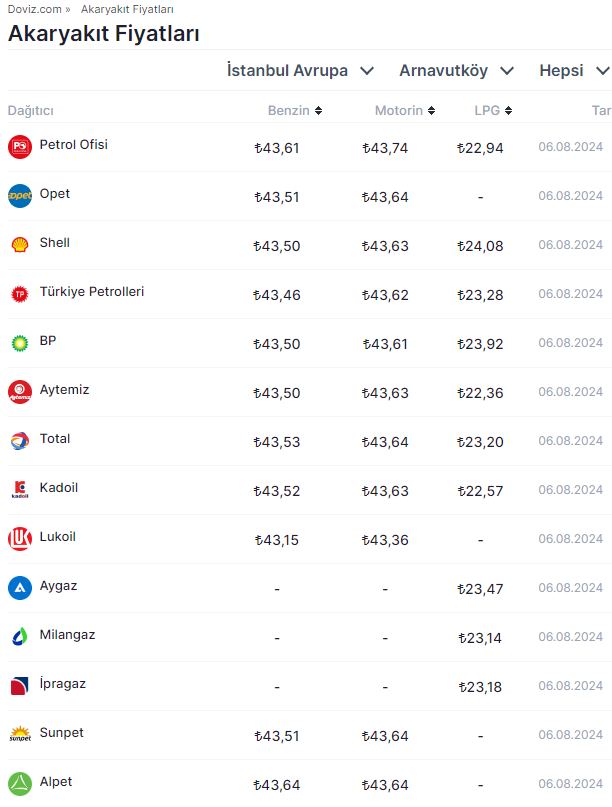This screenshot has height=807, width=612.
Task: Expand the Arnavutköy district dropdown
Action: coord(456,71)
